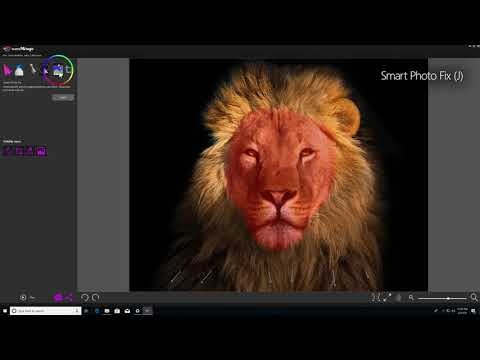The height and width of the screenshot is (360, 480).
Task: Click the fit-to-window icon near zoom controls
Action: (x=375, y=297)
